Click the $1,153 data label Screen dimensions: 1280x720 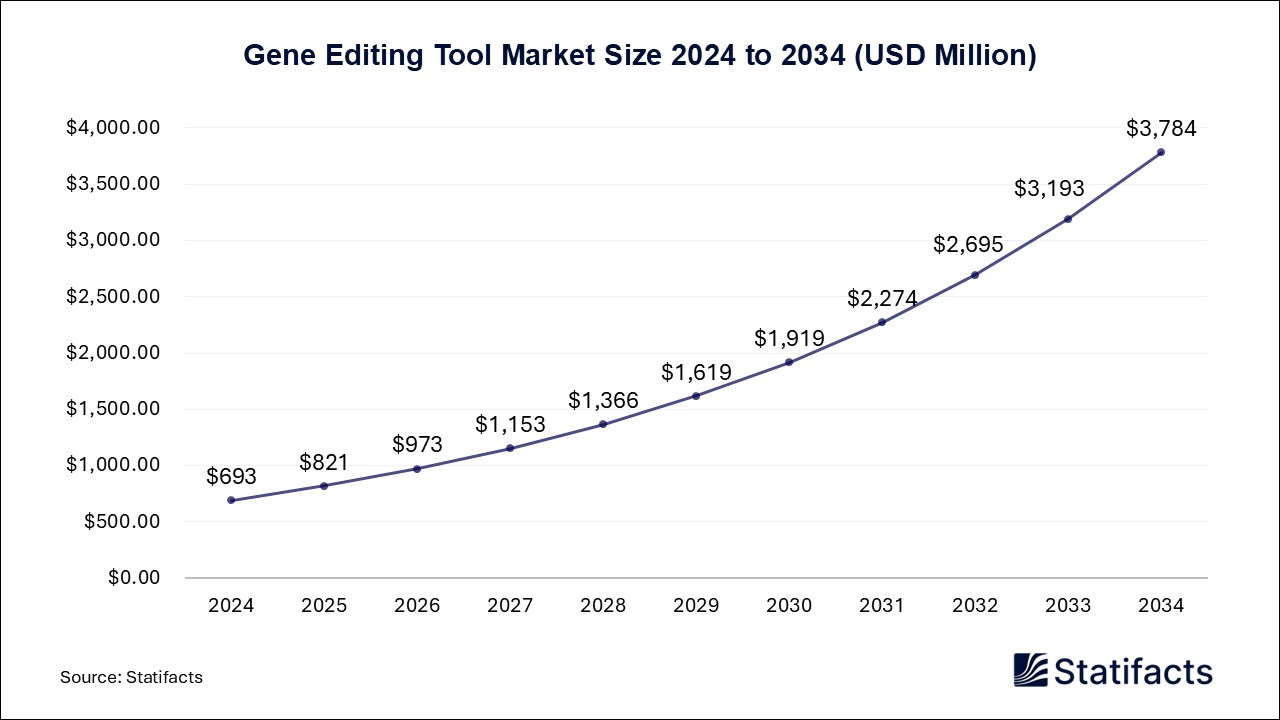pos(510,424)
